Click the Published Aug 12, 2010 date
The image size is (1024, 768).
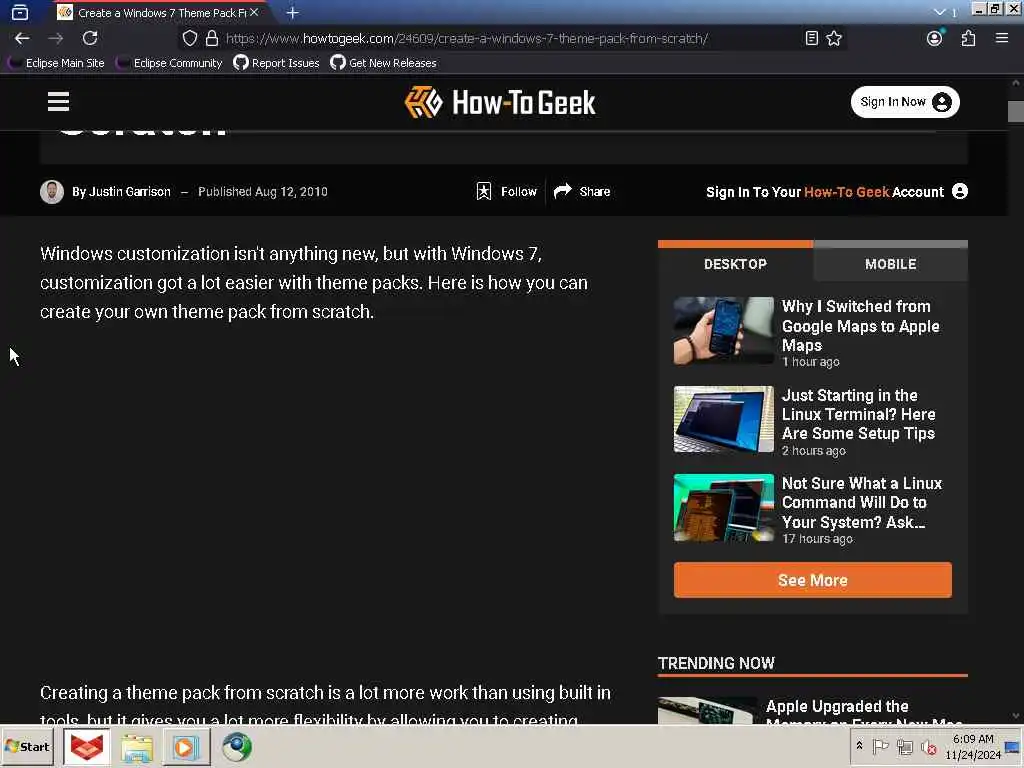point(263,192)
